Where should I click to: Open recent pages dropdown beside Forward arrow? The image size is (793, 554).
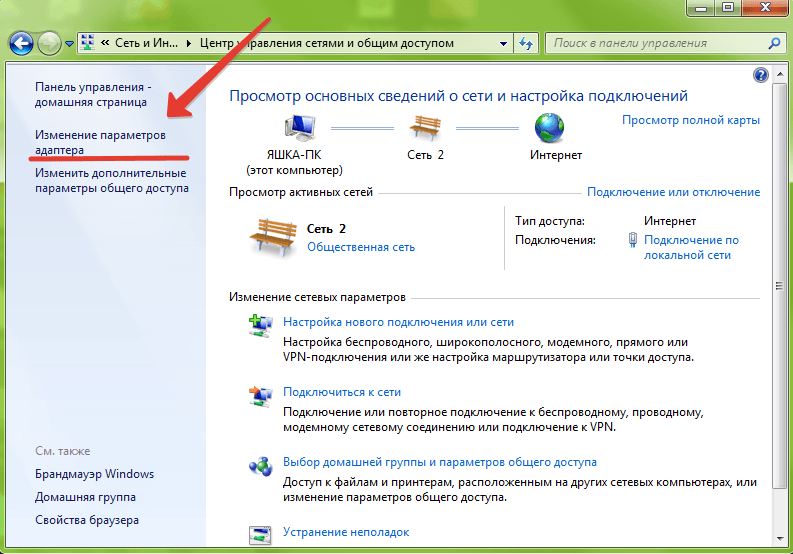pyautogui.click(x=69, y=44)
